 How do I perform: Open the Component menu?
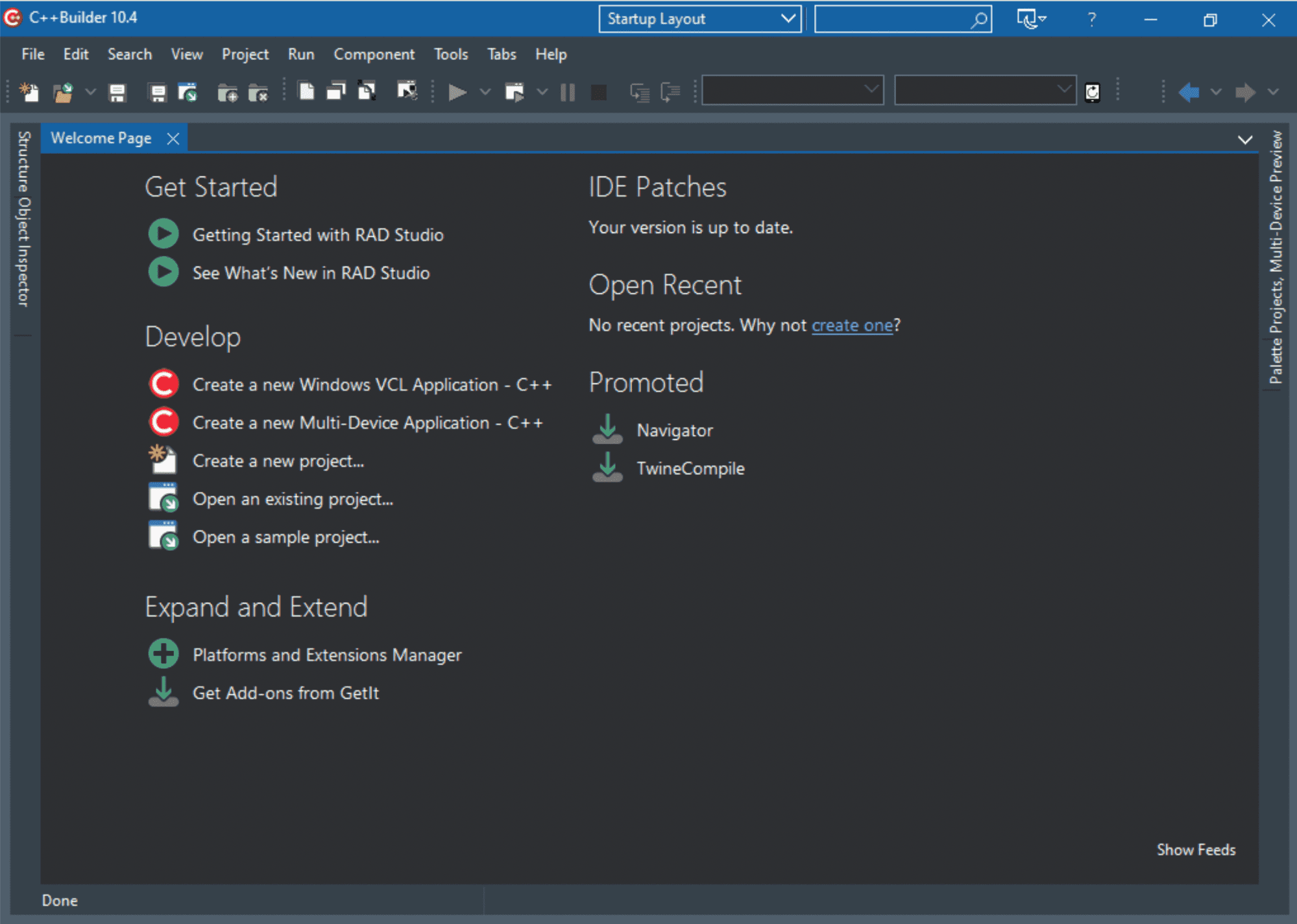tap(374, 54)
